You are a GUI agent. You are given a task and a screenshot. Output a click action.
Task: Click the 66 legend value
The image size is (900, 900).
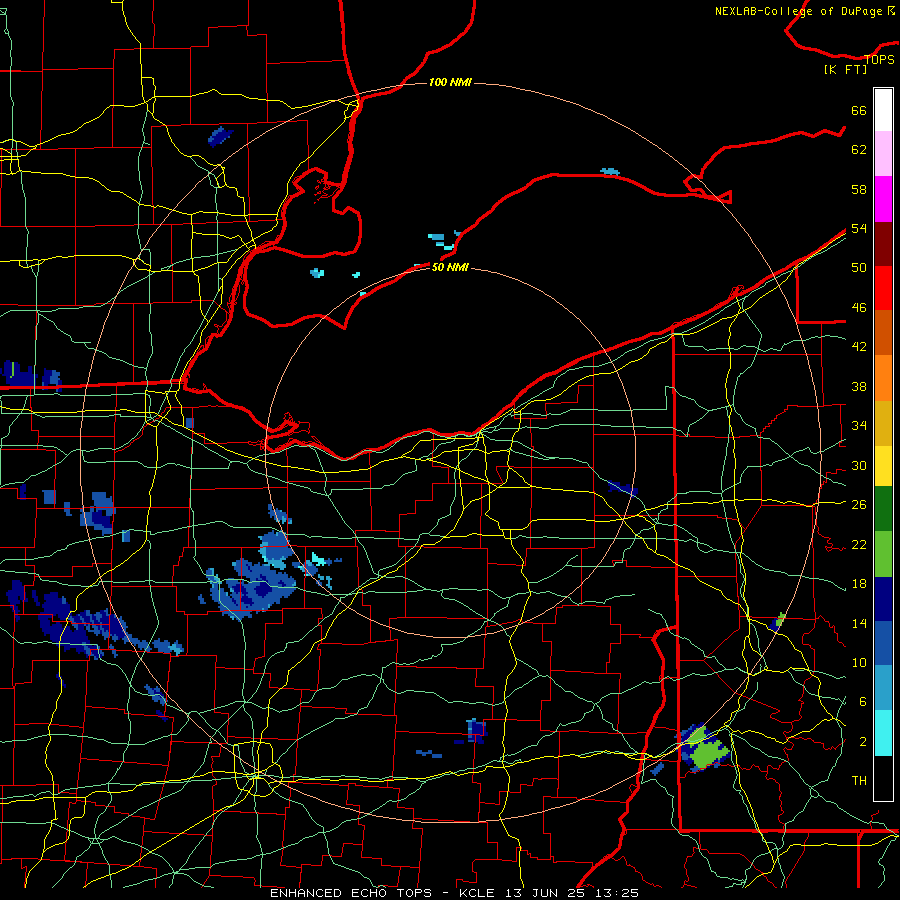coord(859,110)
